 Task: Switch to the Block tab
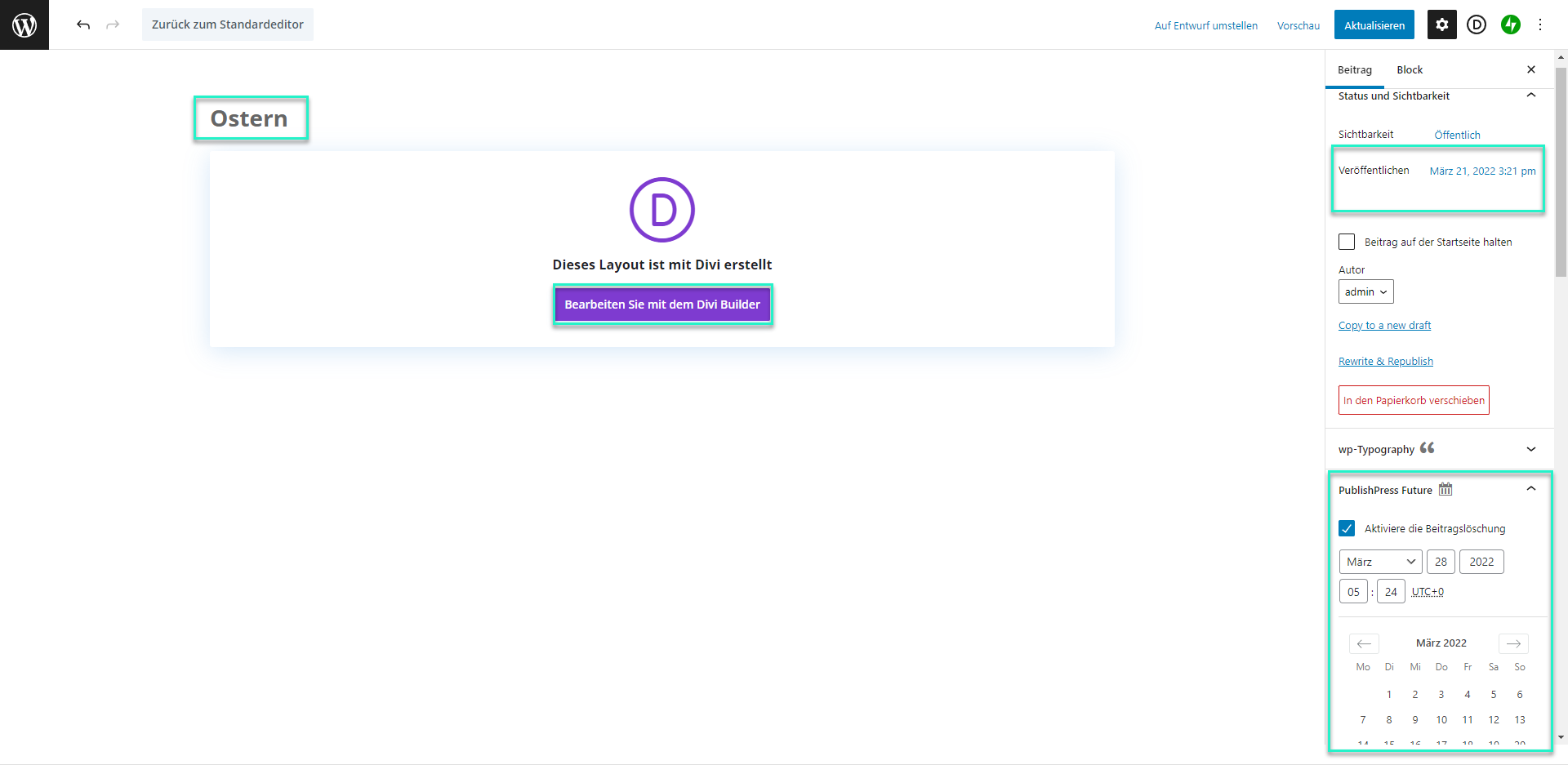pyautogui.click(x=1409, y=69)
